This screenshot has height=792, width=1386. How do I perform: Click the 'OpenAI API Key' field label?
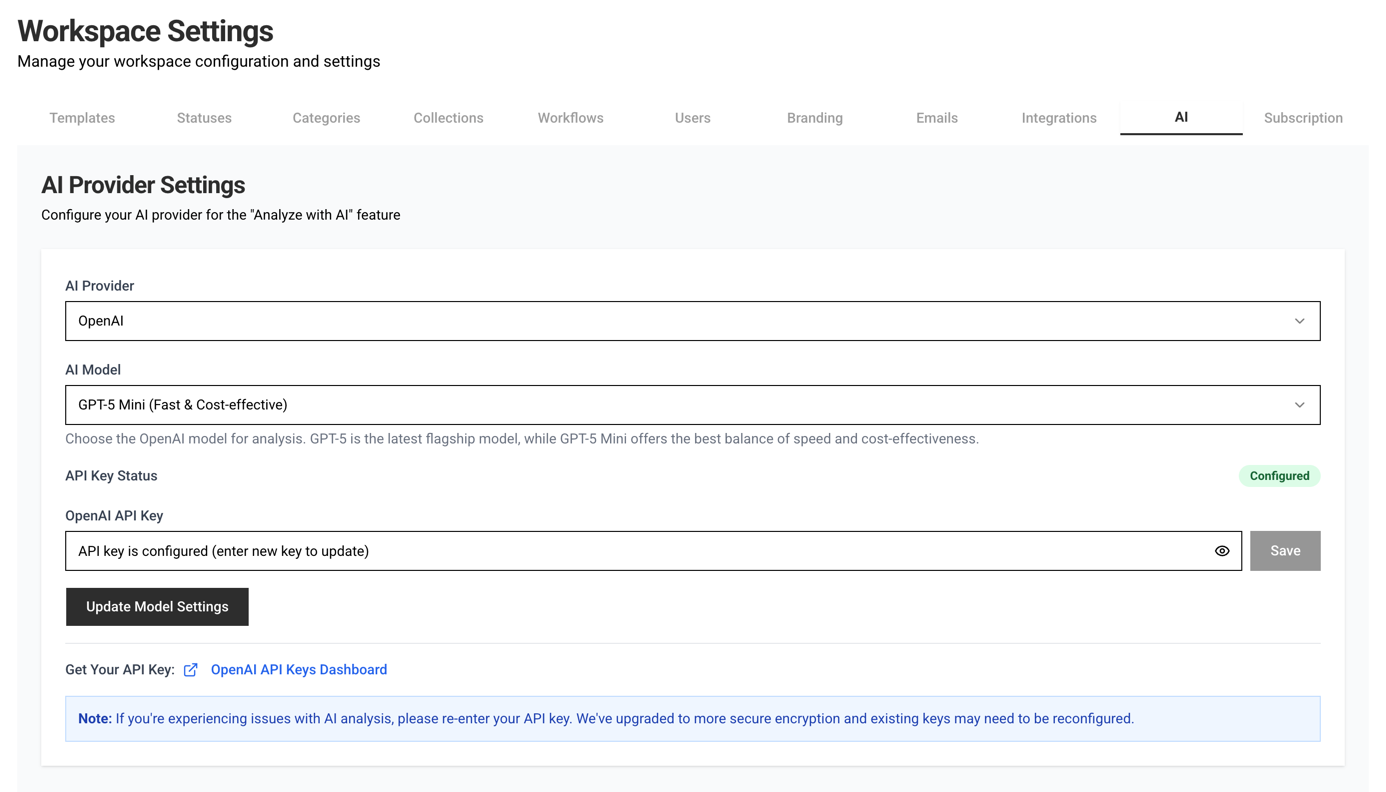tap(114, 516)
